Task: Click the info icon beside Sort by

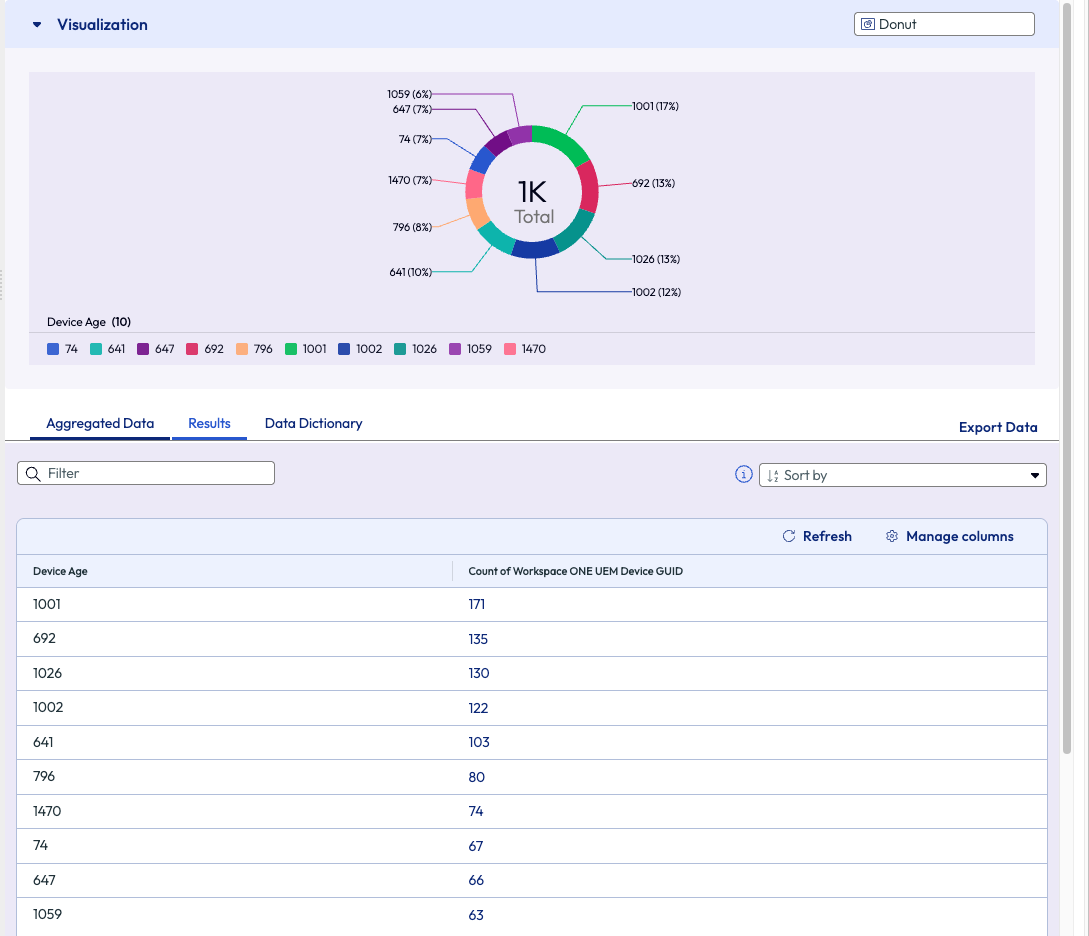Action: (x=743, y=475)
